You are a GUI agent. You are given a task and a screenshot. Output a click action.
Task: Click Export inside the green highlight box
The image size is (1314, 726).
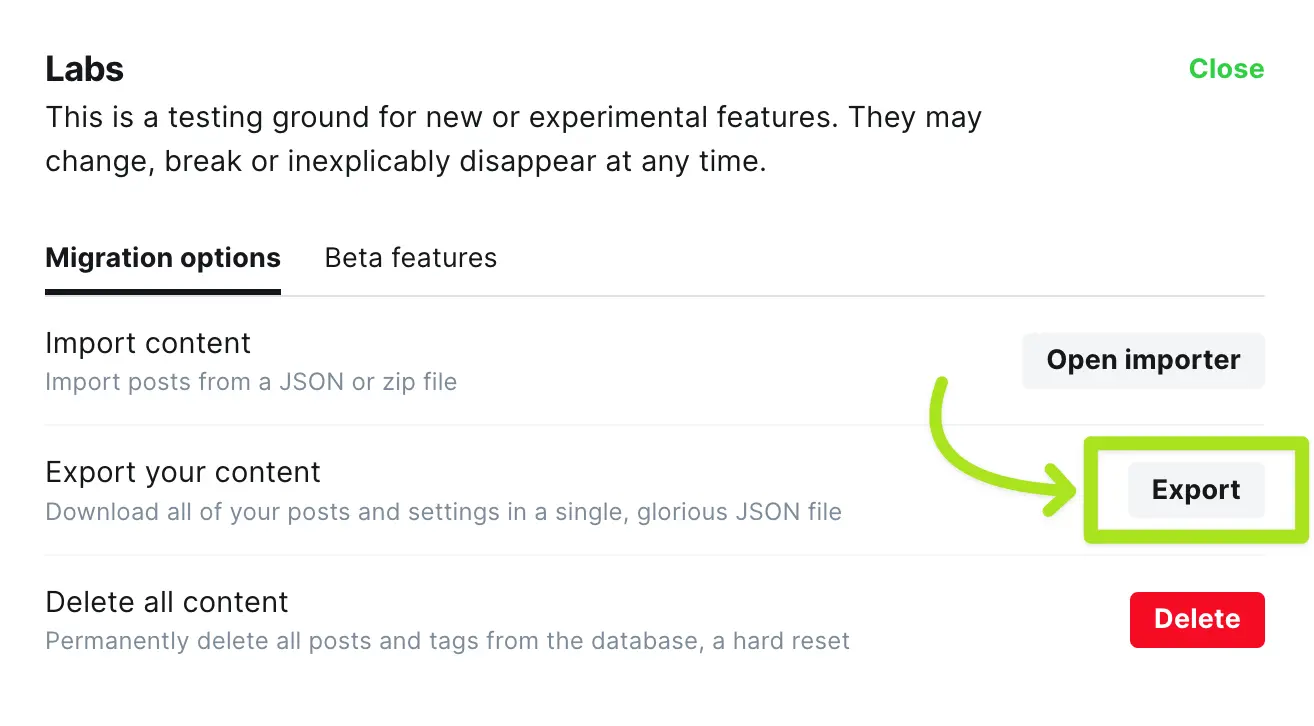click(1196, 490)
